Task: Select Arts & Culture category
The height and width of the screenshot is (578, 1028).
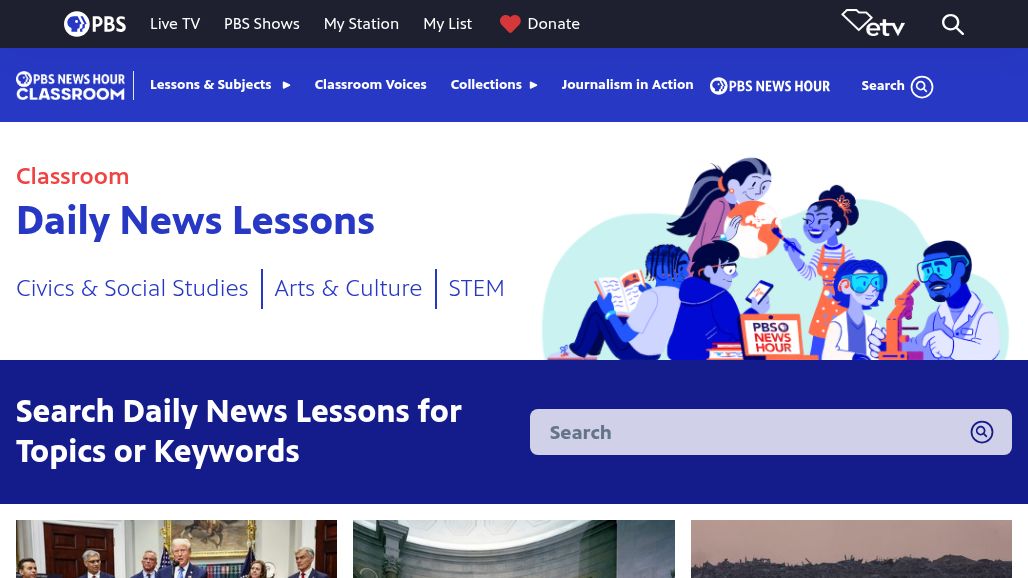Action: pyautogui.click(x=348, y=288)
